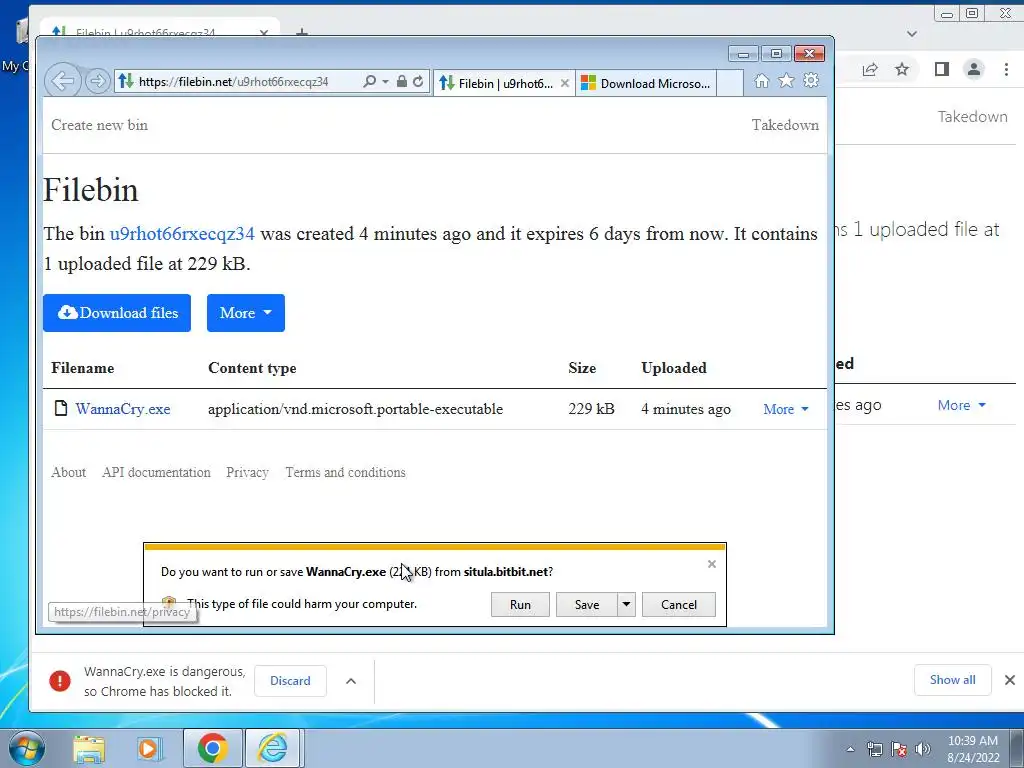
Task: Click the 'Filename' column header
Action: point(82,368)
